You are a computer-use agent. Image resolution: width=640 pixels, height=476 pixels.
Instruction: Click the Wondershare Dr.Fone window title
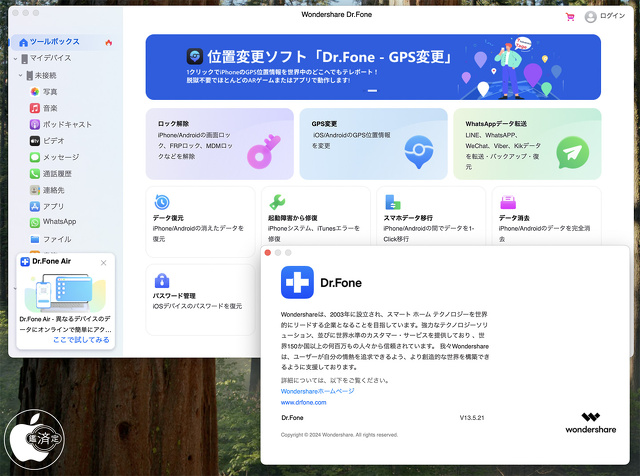pos(337,15)
